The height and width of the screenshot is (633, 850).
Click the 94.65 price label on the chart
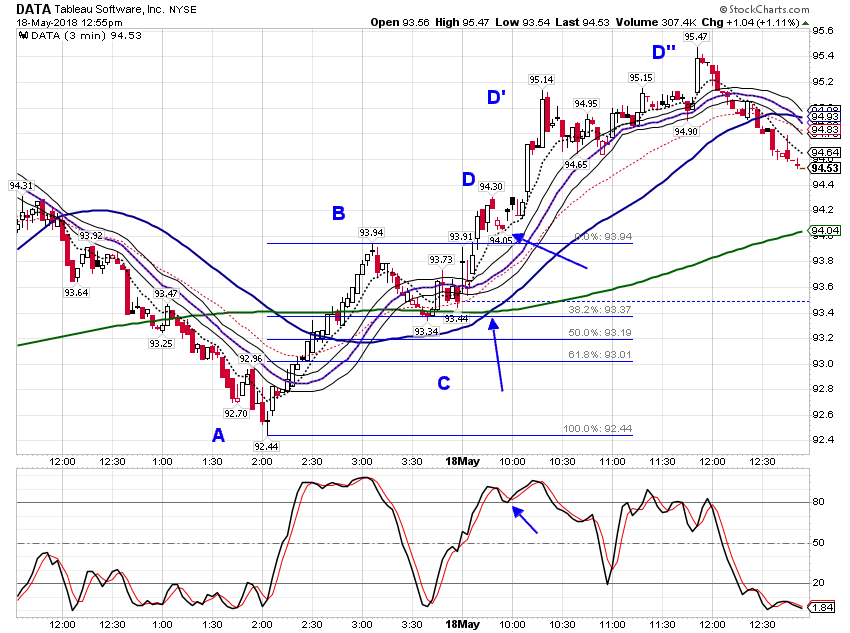click(575, 165)
